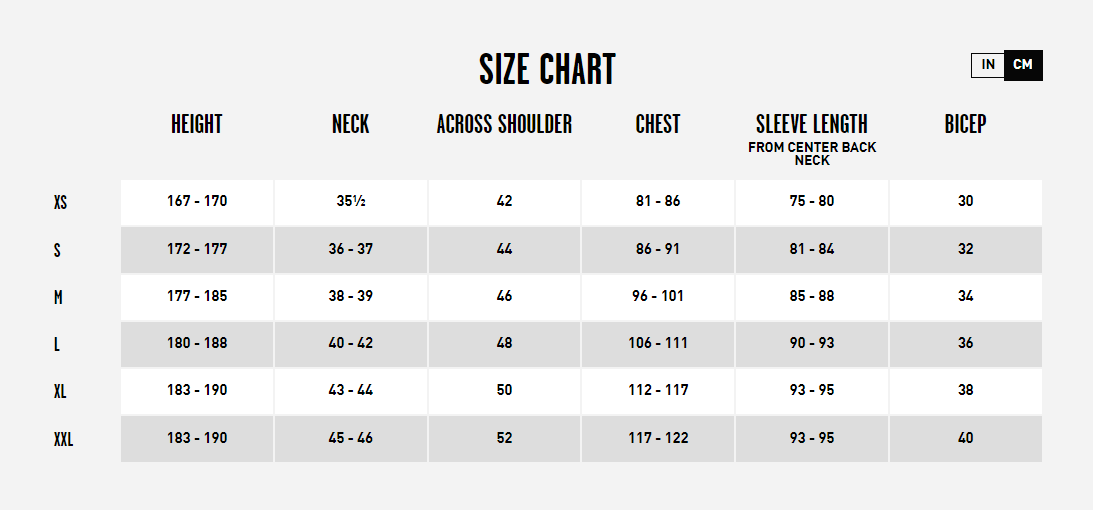Click the HEIGHT column header
1093x510 pixels.
[x=197, y=124]
